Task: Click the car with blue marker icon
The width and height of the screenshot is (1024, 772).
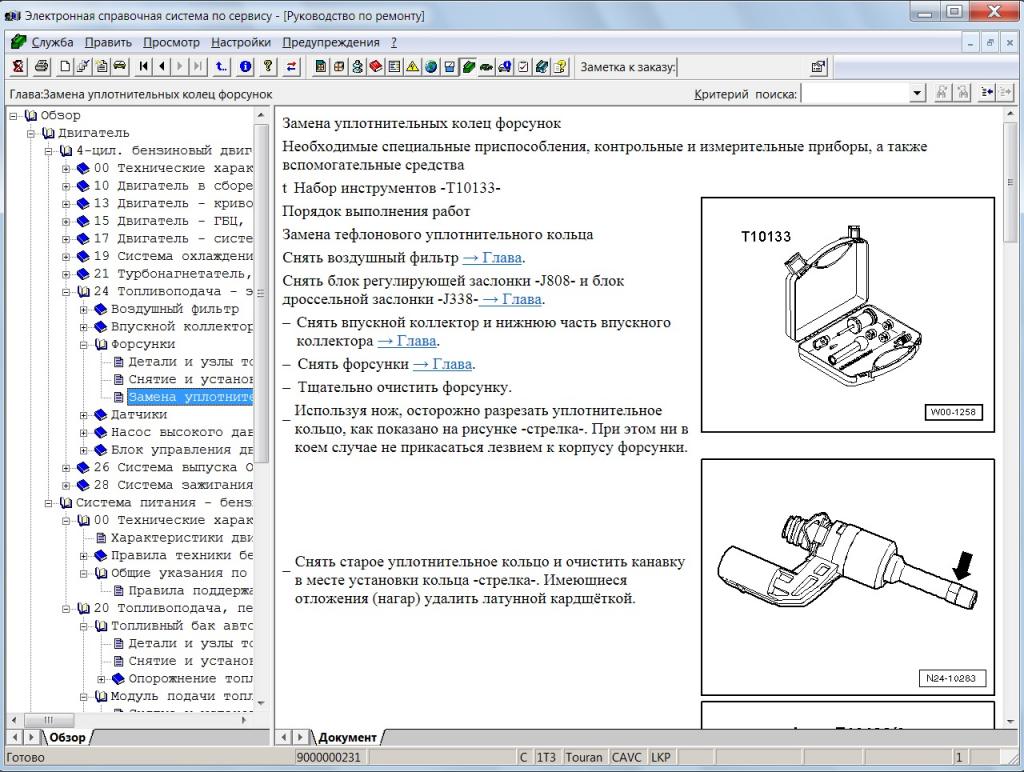Action: [x=505, y=67]
